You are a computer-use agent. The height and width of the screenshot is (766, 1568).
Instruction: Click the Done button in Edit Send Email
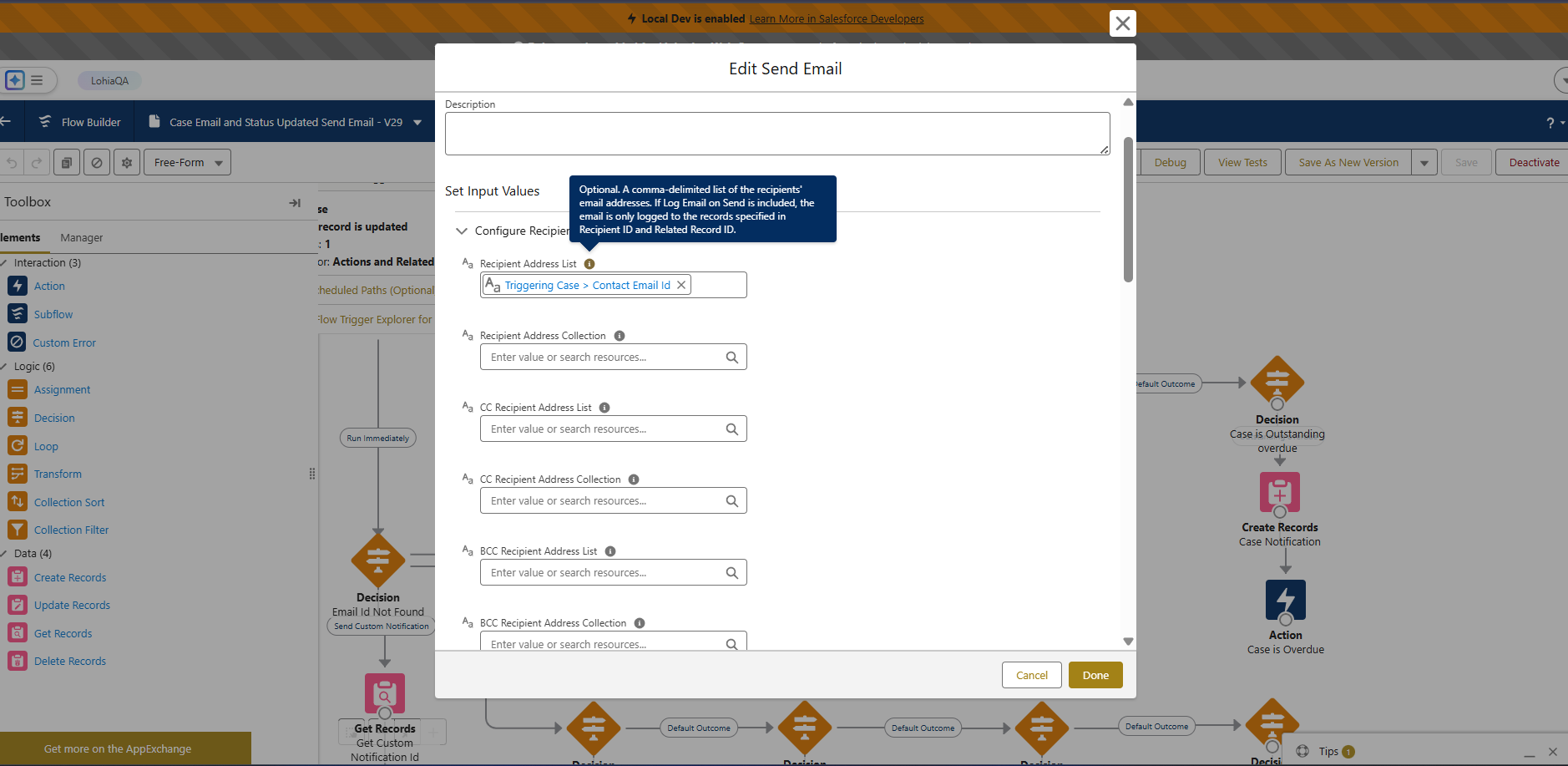[x=1095, y=675]
